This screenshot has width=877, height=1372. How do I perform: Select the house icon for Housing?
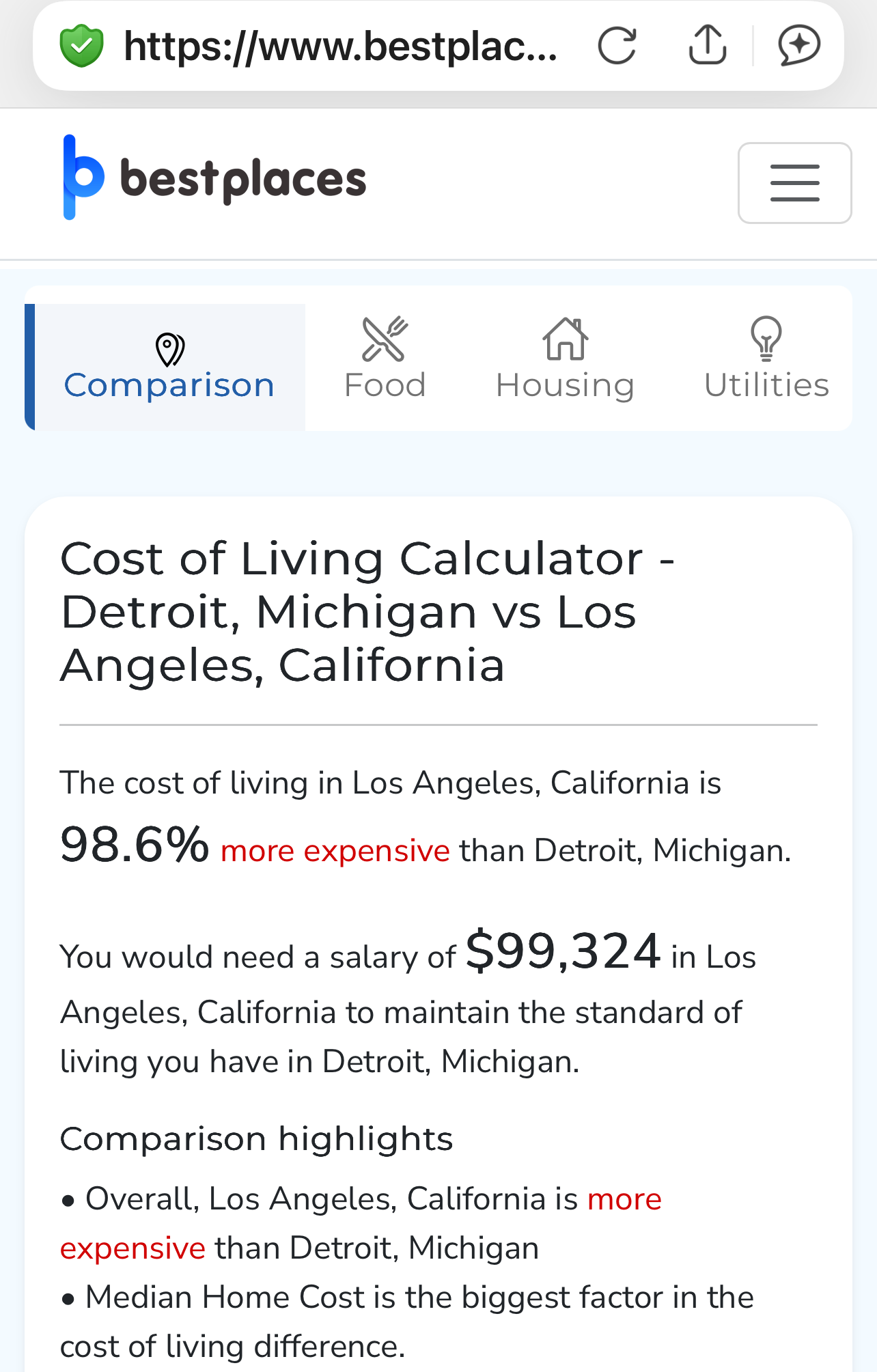565,339
